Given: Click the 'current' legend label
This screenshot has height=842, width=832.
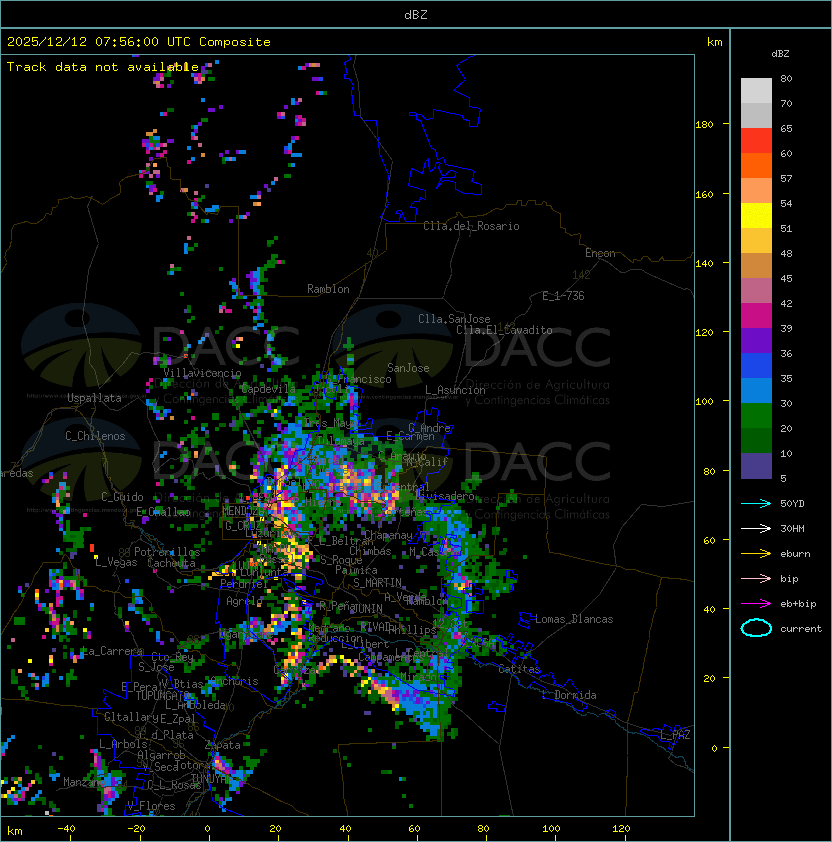Looking at the screenshot, I should click(x=801, y=629).
